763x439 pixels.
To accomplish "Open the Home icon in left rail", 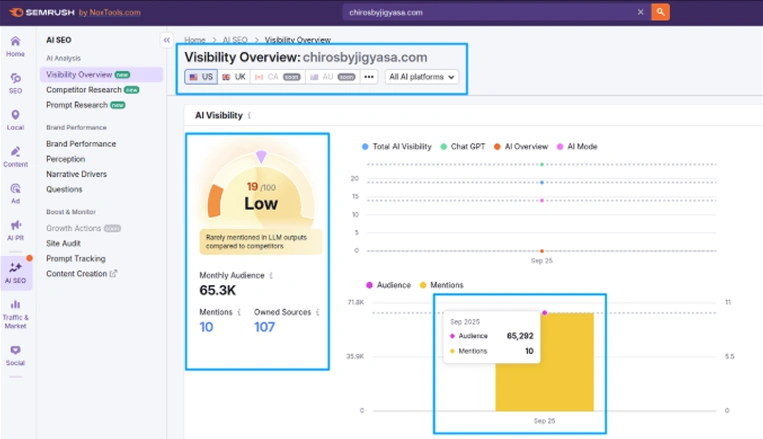I will [x=15, y=41].
